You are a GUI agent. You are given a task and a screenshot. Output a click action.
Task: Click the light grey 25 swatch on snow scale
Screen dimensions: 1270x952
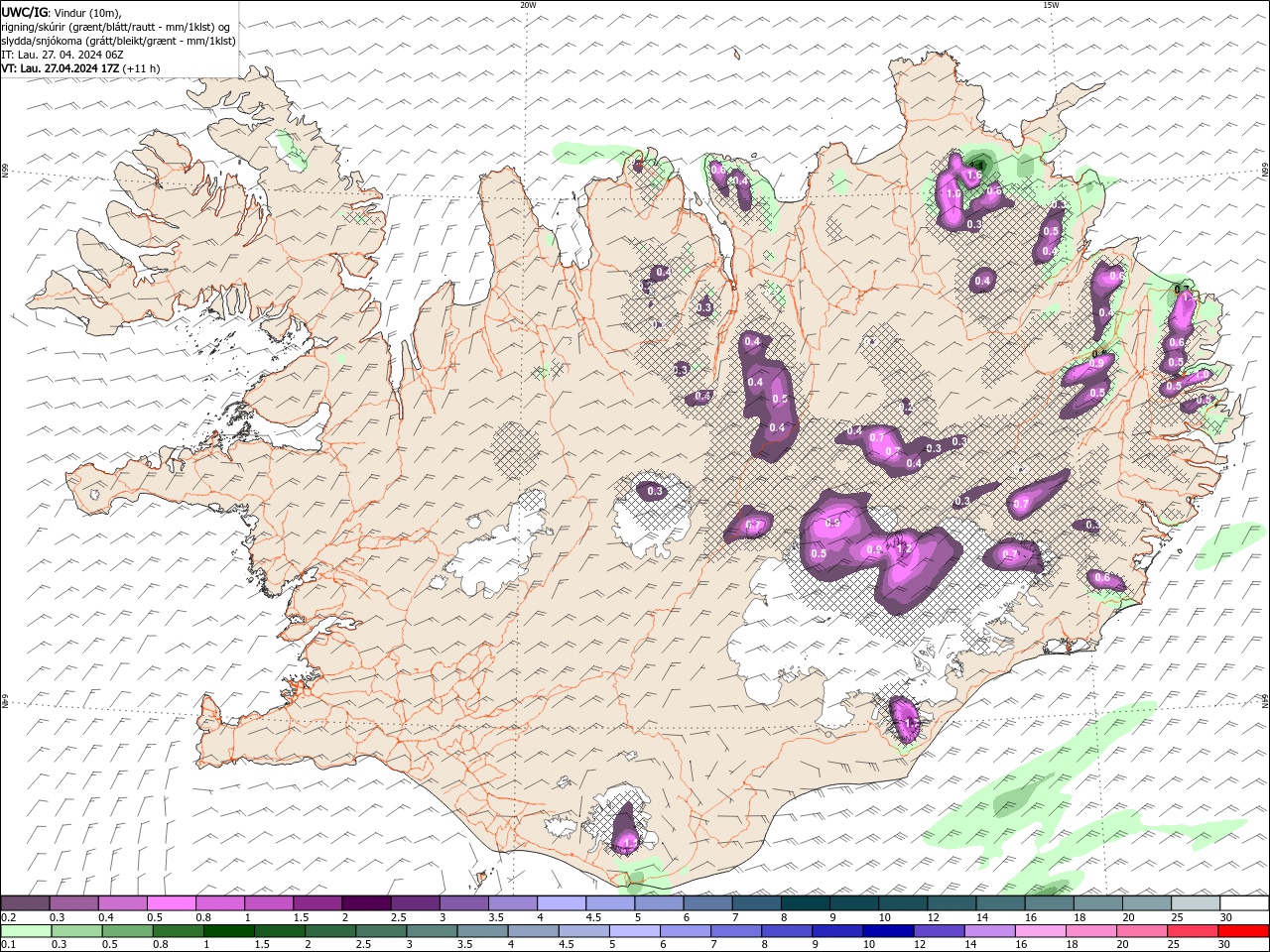1196,903
